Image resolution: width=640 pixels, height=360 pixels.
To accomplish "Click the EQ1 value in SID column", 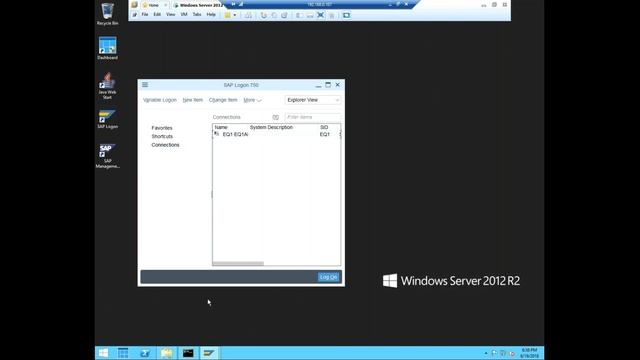I will tap(324, 134).
